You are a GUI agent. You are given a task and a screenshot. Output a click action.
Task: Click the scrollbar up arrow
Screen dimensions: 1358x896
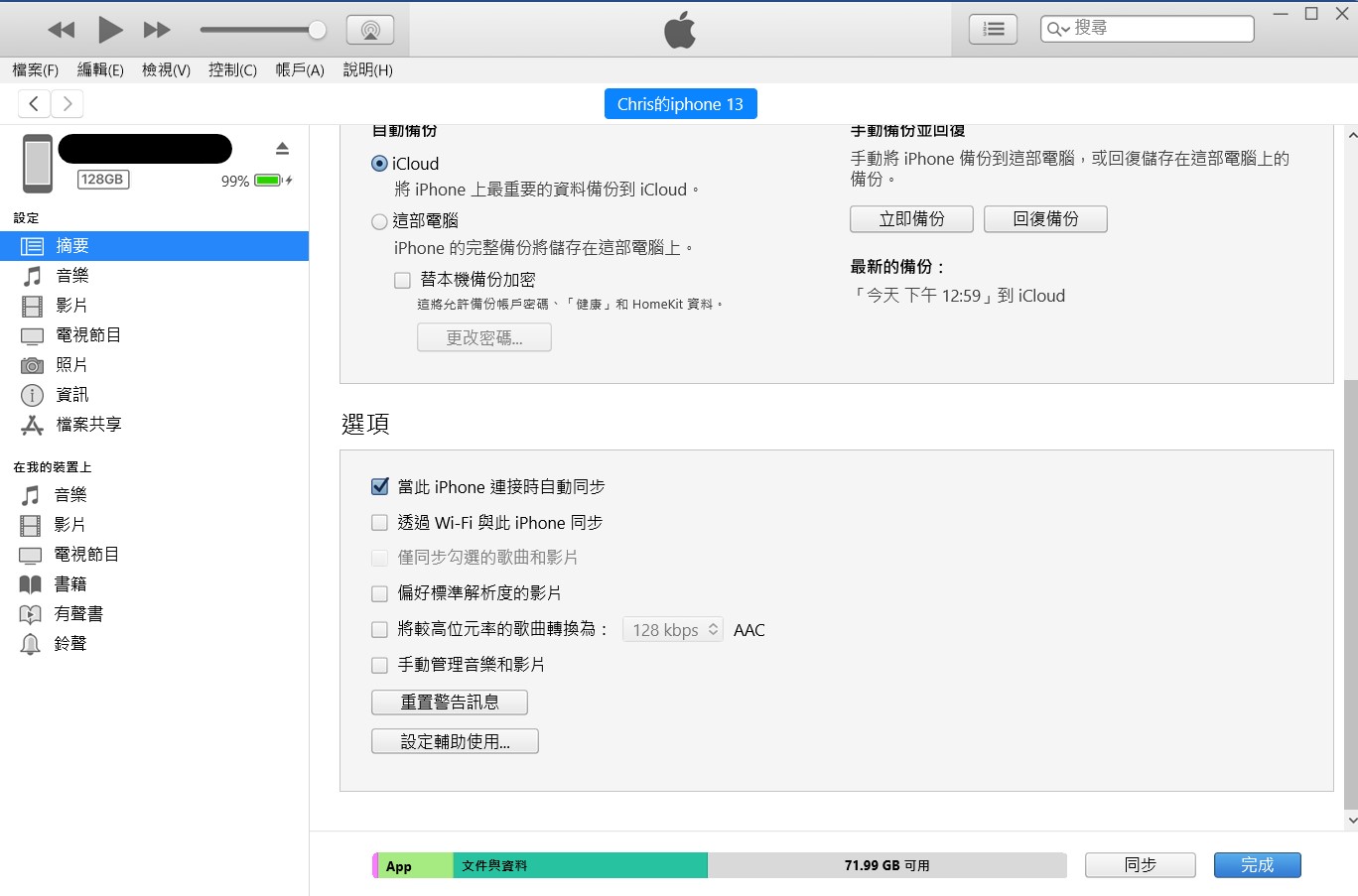(1351, 135)
